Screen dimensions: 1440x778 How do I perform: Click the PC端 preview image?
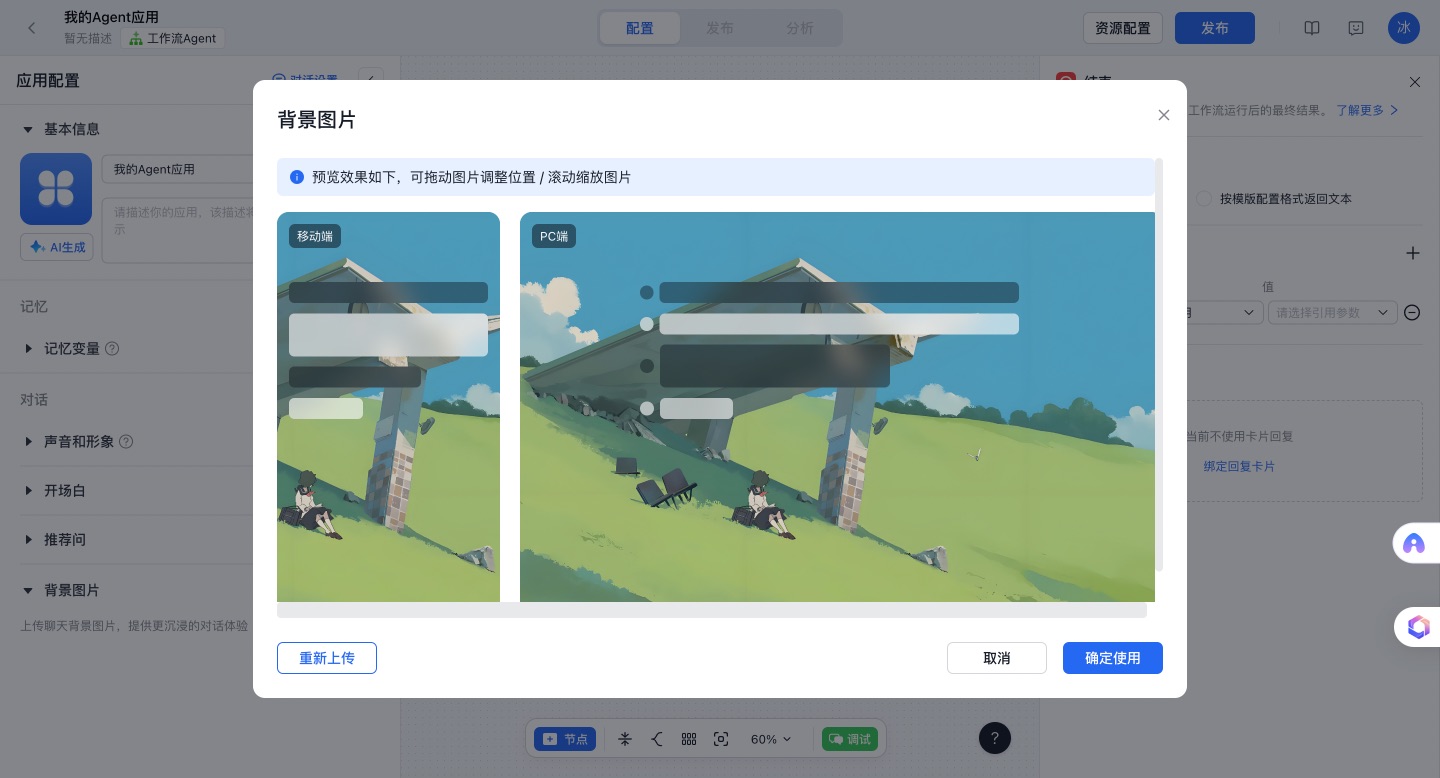coord(837,407)
